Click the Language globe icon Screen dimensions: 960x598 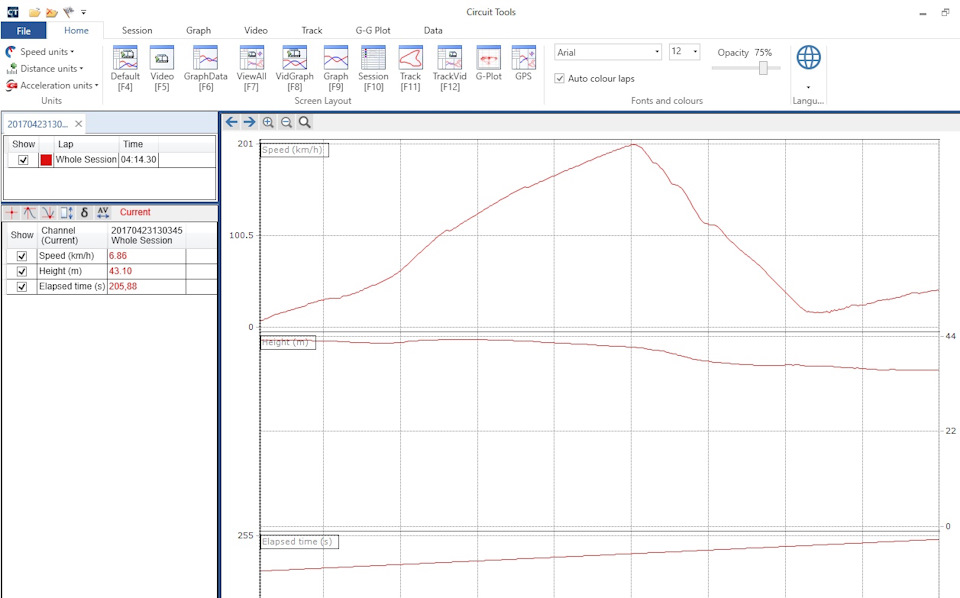tap(808, 58)
